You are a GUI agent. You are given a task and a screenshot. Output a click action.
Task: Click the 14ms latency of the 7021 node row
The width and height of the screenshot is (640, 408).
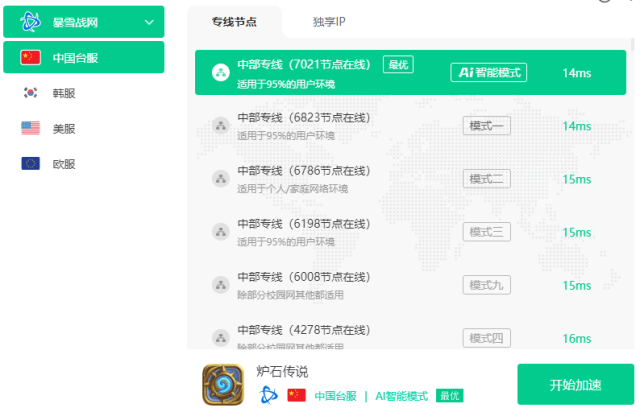[x=576, y=73]
